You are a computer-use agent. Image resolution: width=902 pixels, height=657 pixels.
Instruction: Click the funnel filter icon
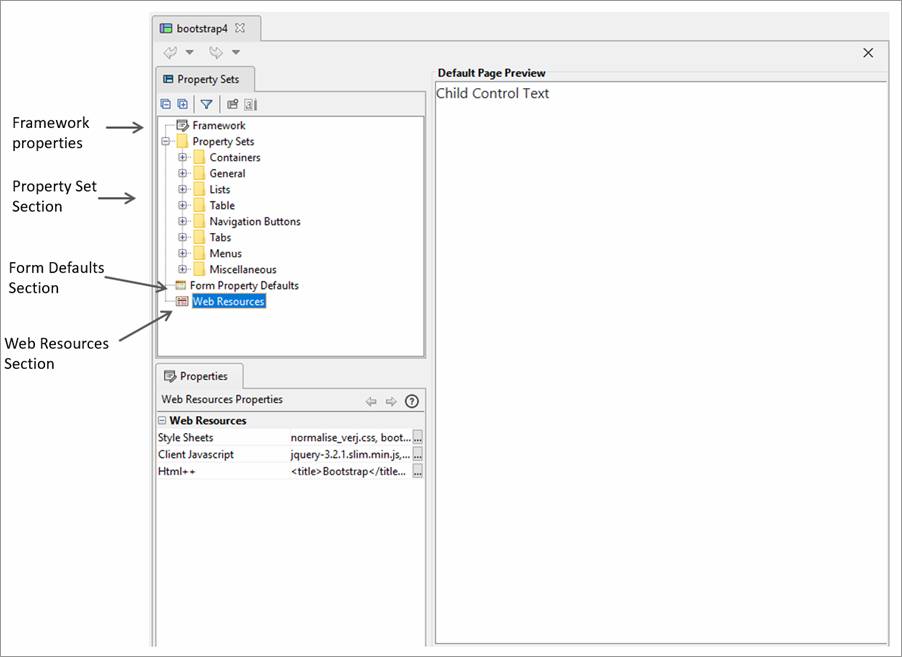tap(206, 104)
